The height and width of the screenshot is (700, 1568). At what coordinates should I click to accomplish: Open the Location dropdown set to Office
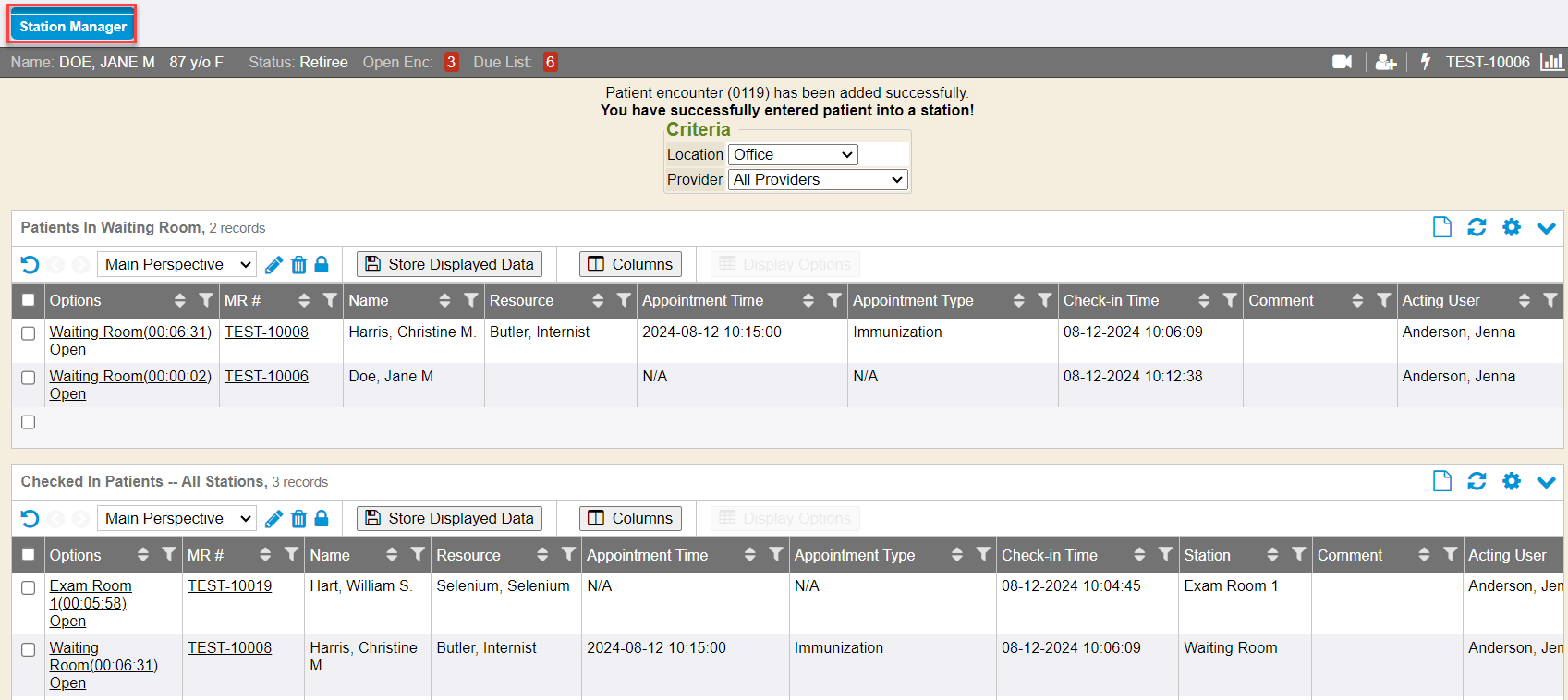click(793, 155)
